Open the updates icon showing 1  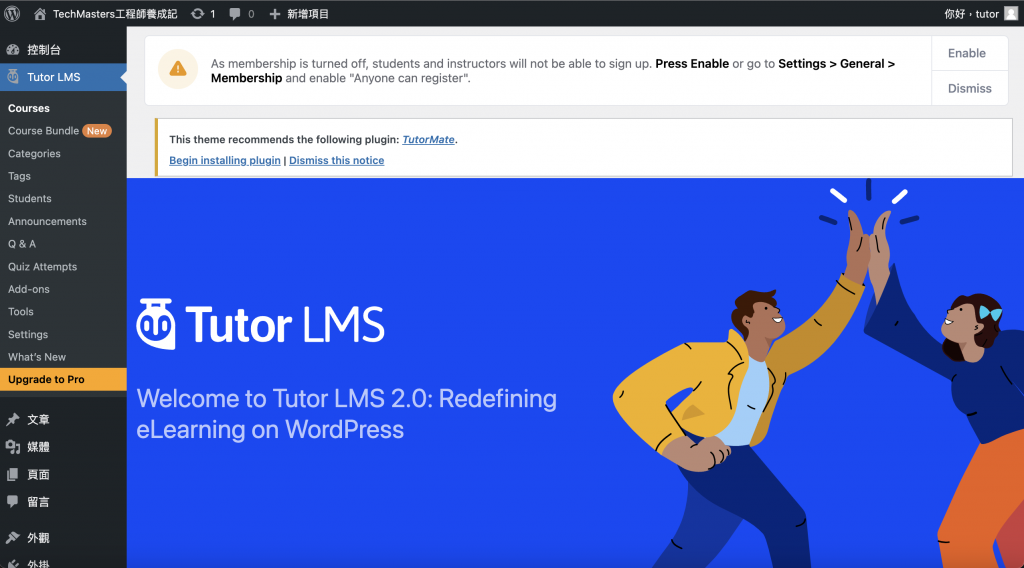(197, 14)
